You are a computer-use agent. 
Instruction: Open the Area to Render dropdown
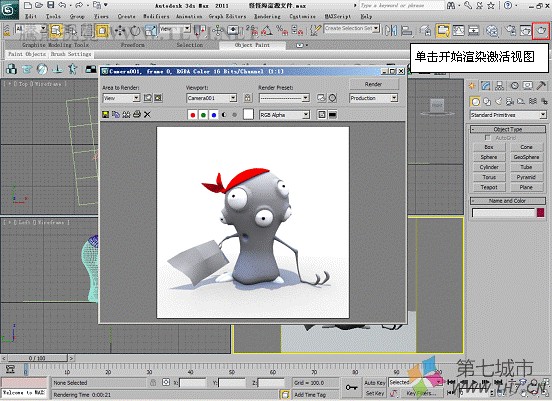point(121,98)
